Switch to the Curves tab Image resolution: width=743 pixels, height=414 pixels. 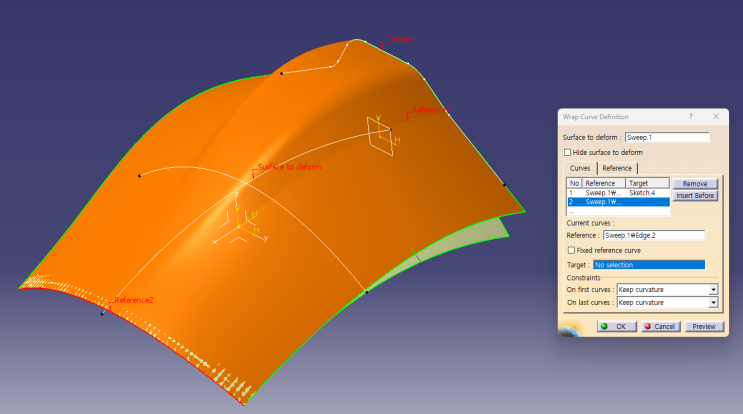pyautogui.click(x=580, y=168)
